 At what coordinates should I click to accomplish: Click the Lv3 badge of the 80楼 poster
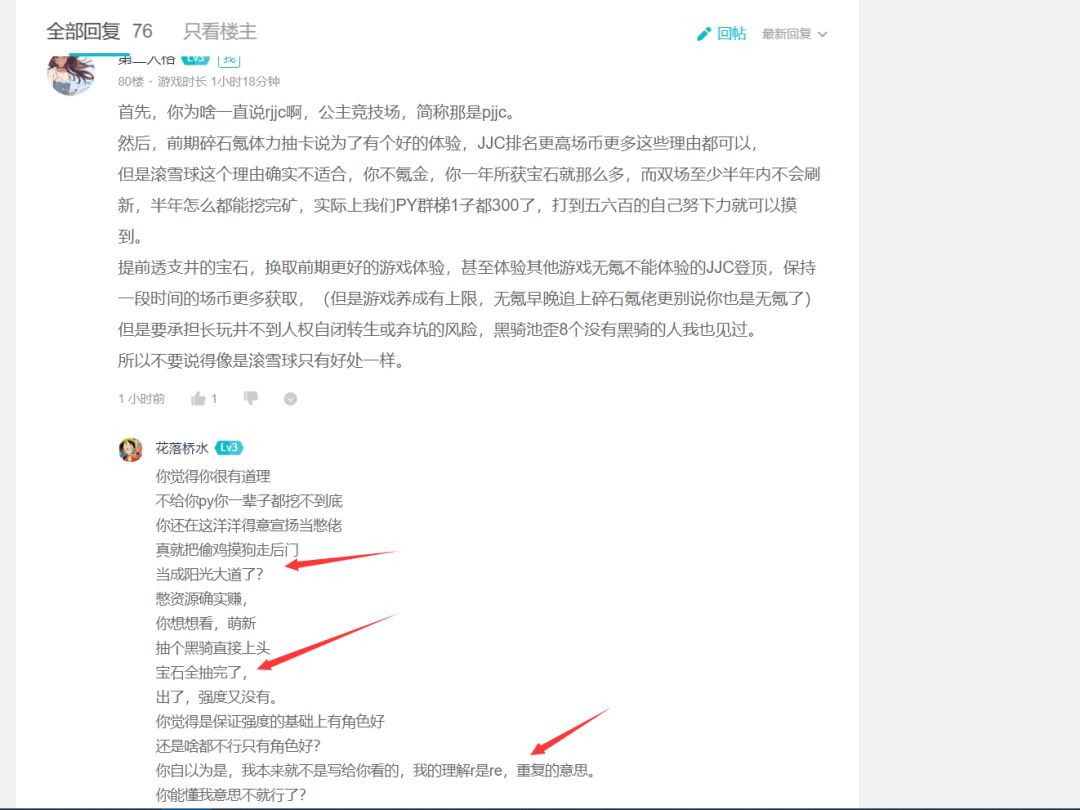coord(195,59)
